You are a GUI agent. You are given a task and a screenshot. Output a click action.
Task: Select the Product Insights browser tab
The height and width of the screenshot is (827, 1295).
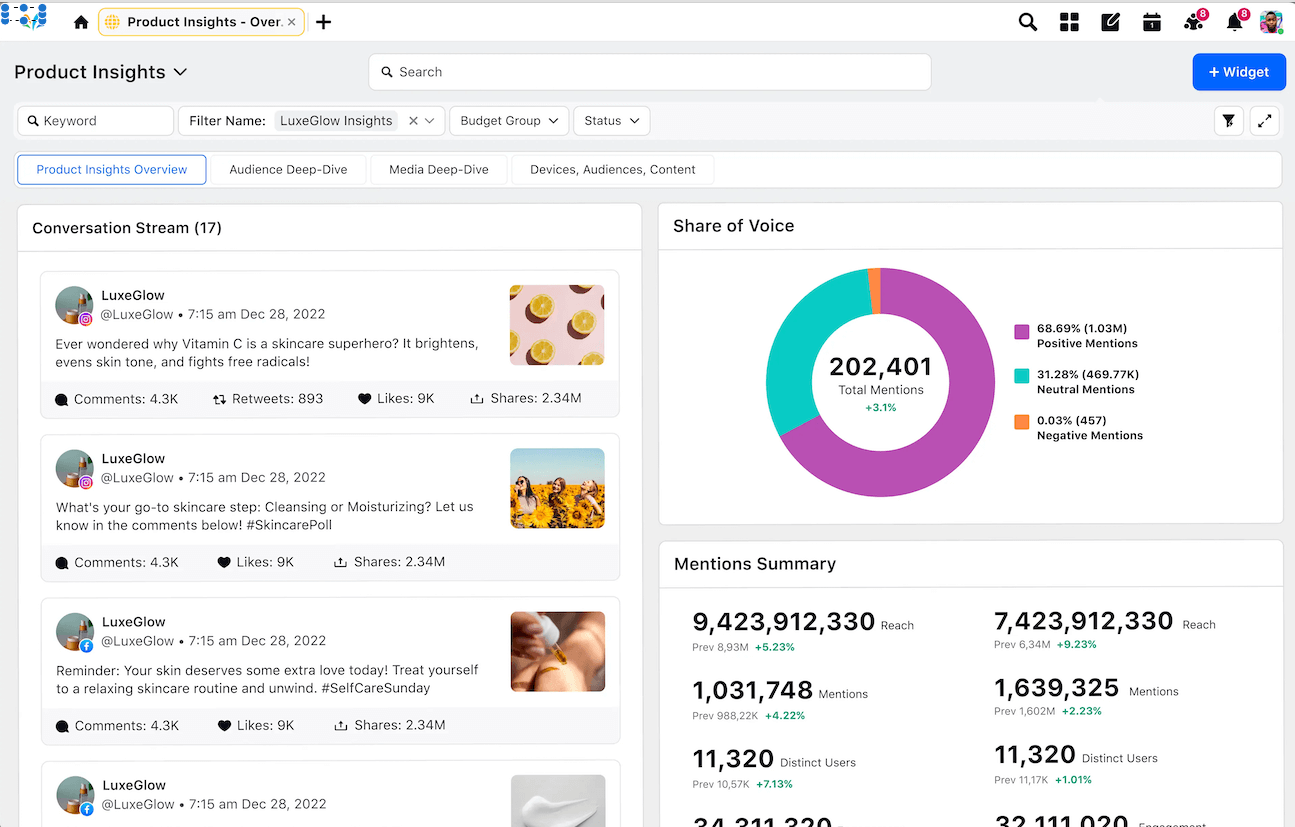pos(201,22)
